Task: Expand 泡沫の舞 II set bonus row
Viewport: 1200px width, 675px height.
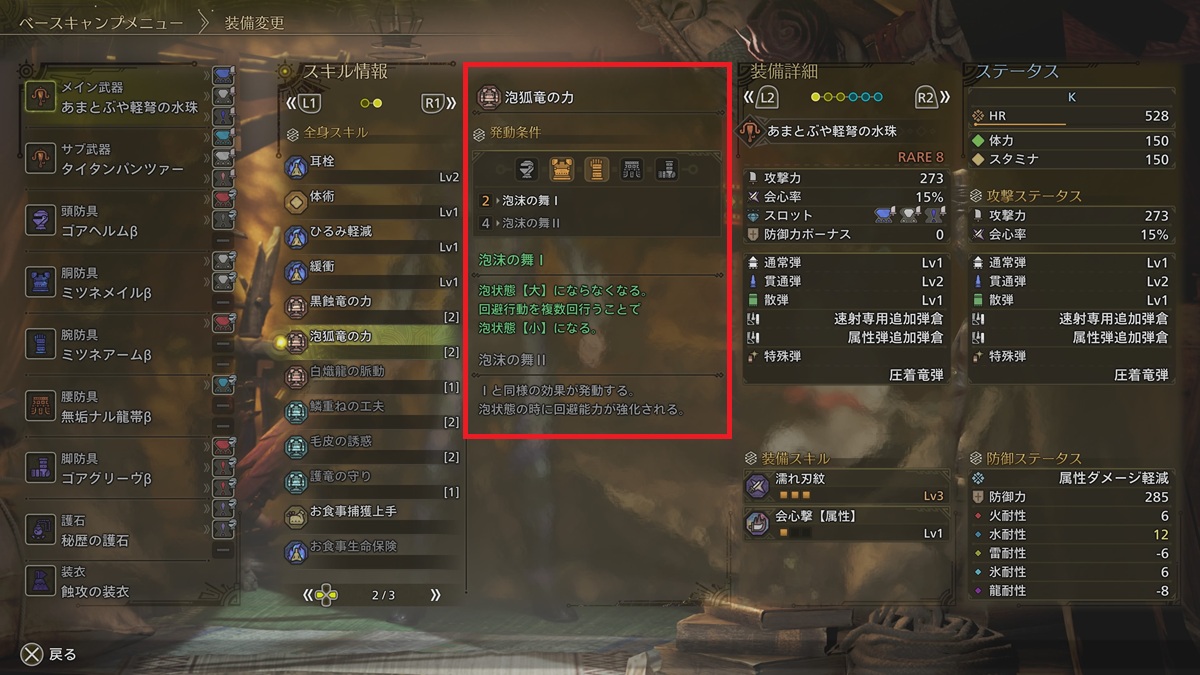Action: point(598,223)
